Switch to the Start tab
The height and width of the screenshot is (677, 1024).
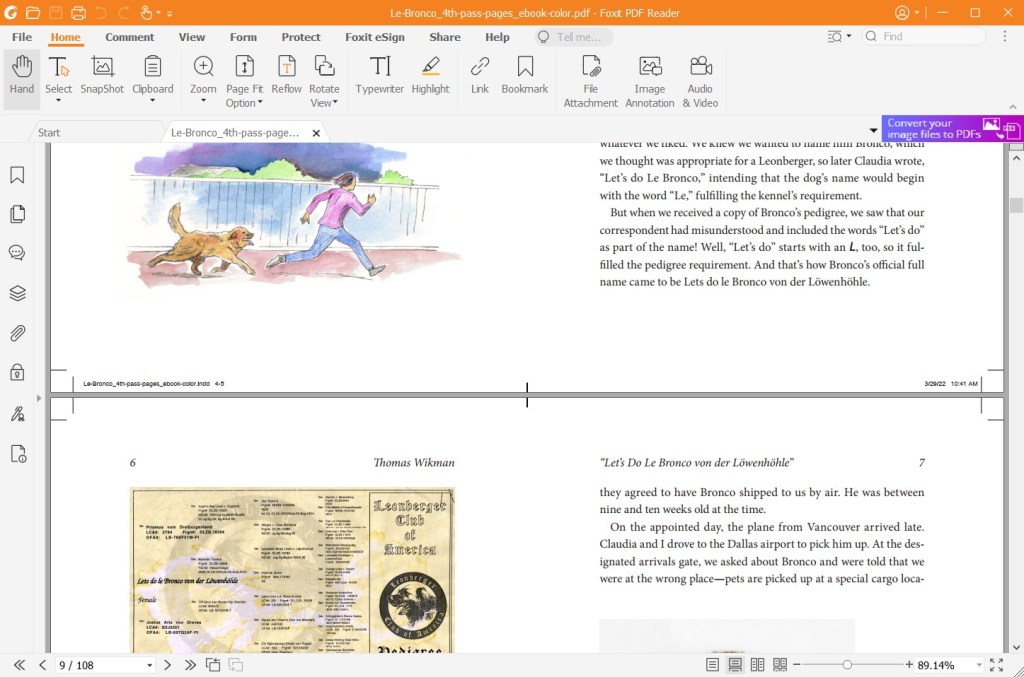tap(48, 131)
